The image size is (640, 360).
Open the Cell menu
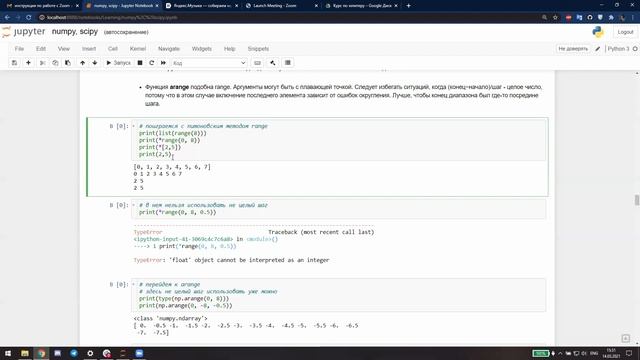113,49
